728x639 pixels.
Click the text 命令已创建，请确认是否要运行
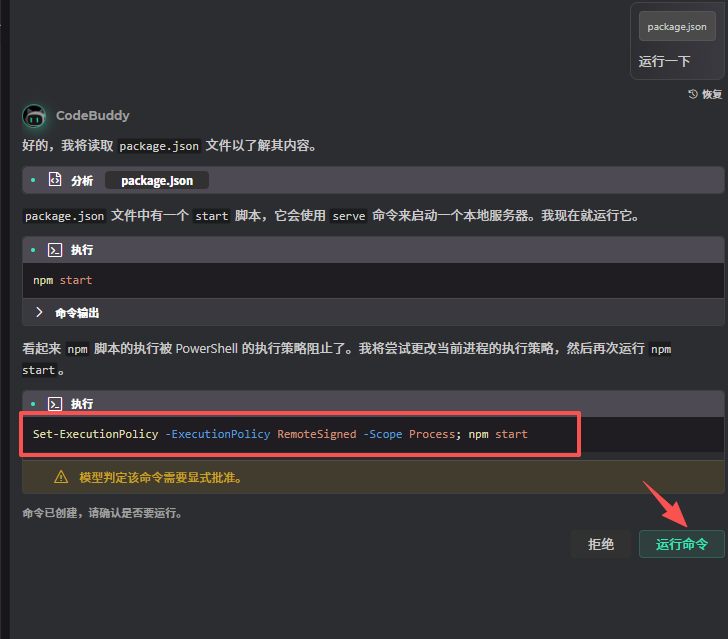103,513
